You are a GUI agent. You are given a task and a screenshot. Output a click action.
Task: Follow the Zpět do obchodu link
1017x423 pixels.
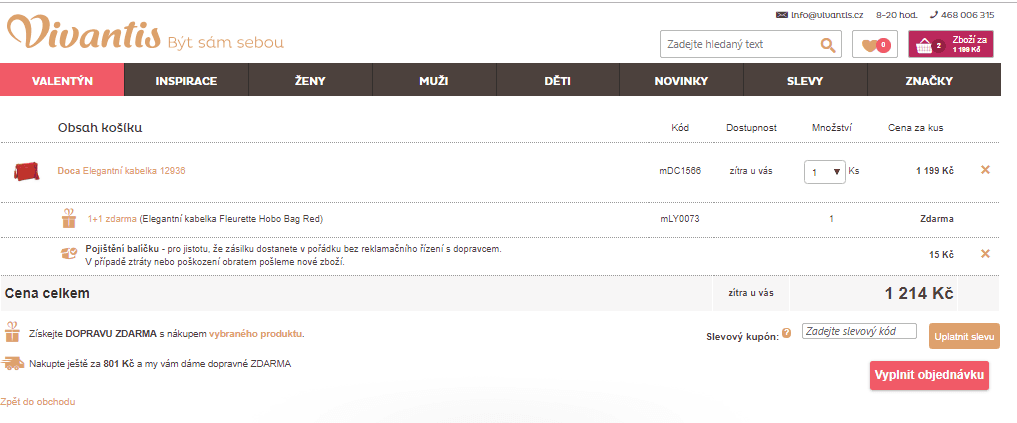[x=38, y=402]
